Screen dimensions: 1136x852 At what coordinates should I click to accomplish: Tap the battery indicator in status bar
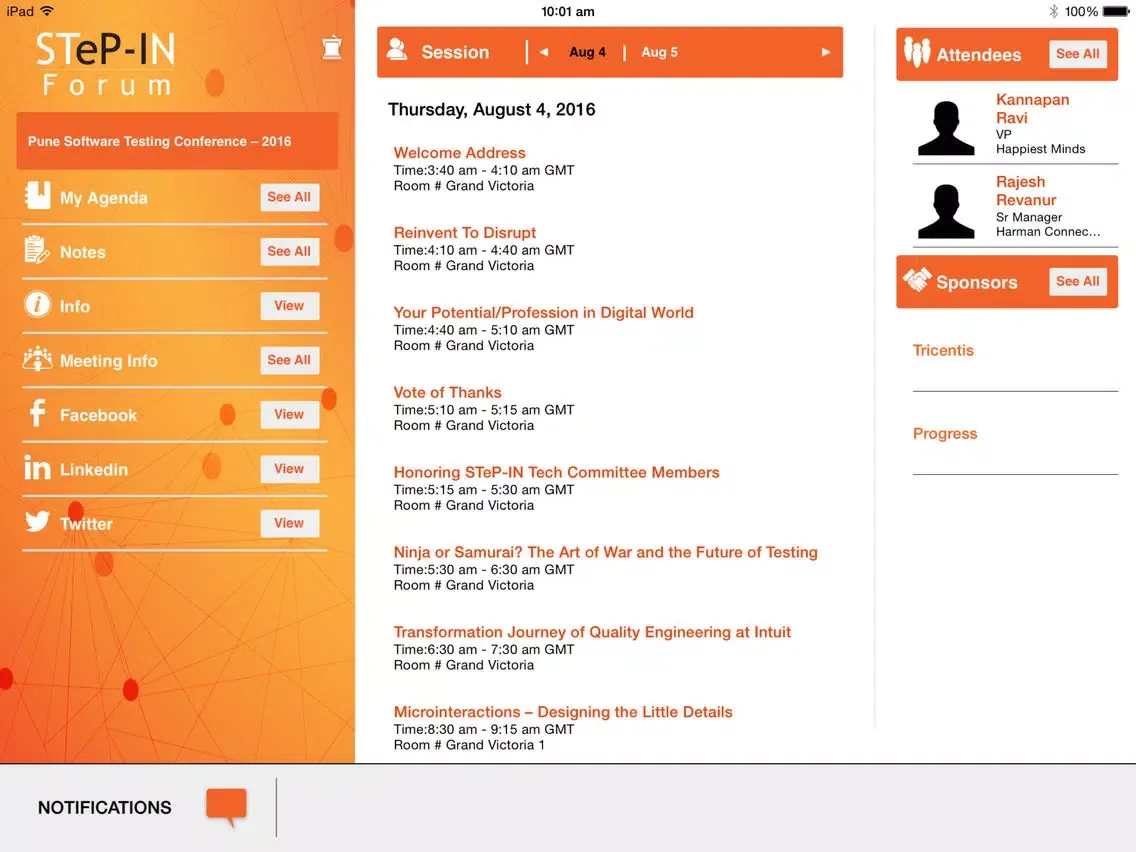pos(1116,11)
